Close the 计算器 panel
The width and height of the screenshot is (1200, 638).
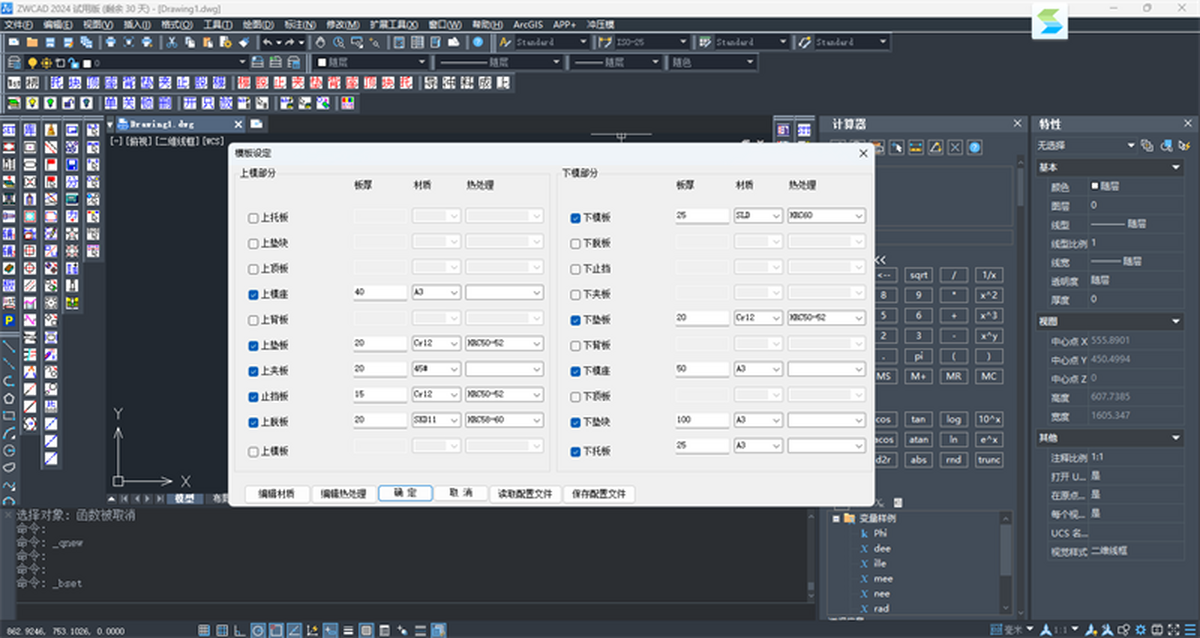[1018, 123]
